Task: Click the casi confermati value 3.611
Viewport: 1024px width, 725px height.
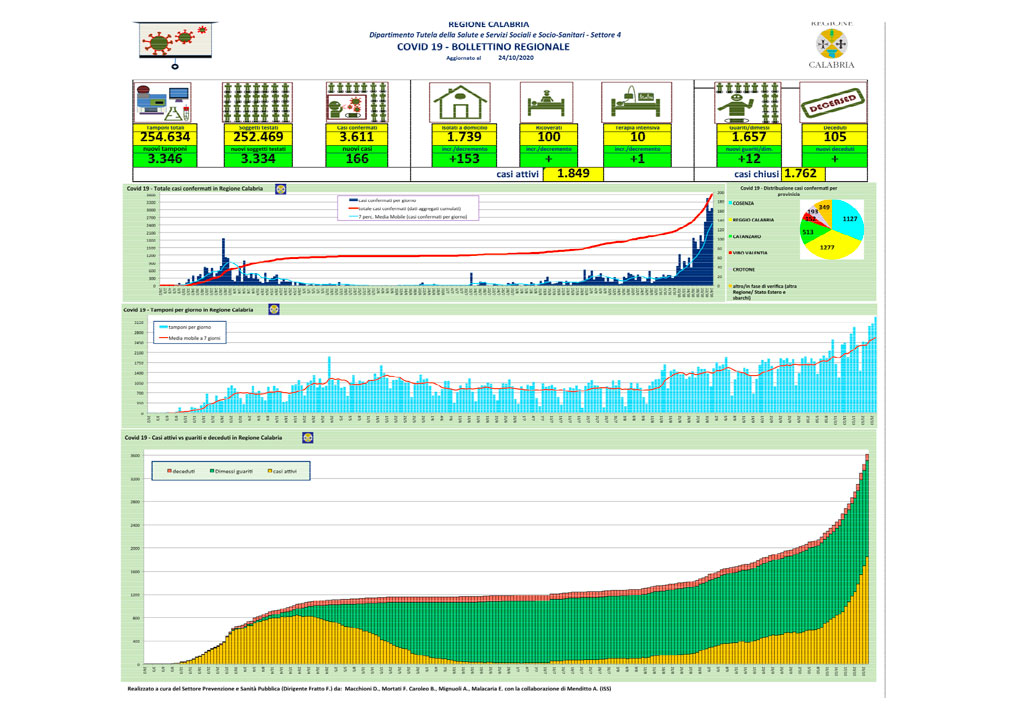Action: [x=357, y=137]
